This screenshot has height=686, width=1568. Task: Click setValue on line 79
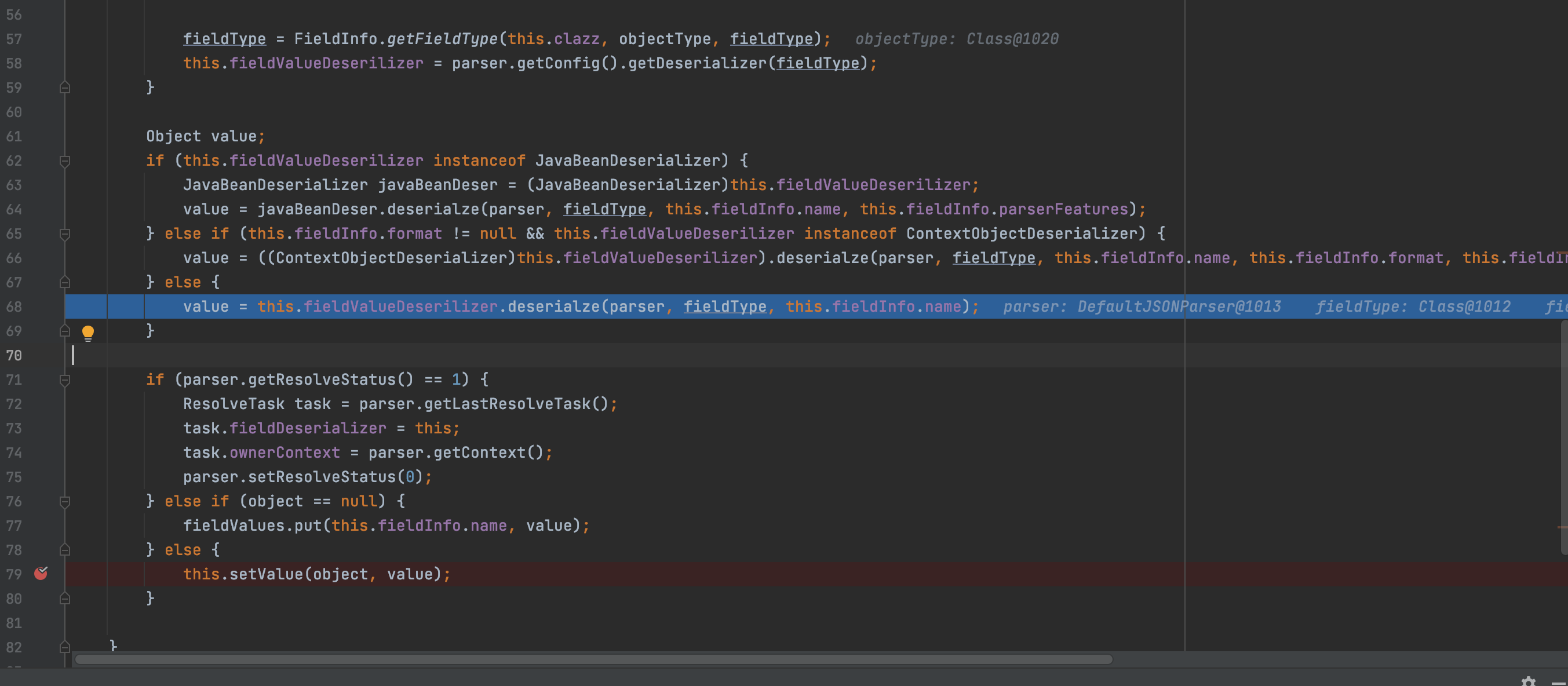[x=266, y=575]
